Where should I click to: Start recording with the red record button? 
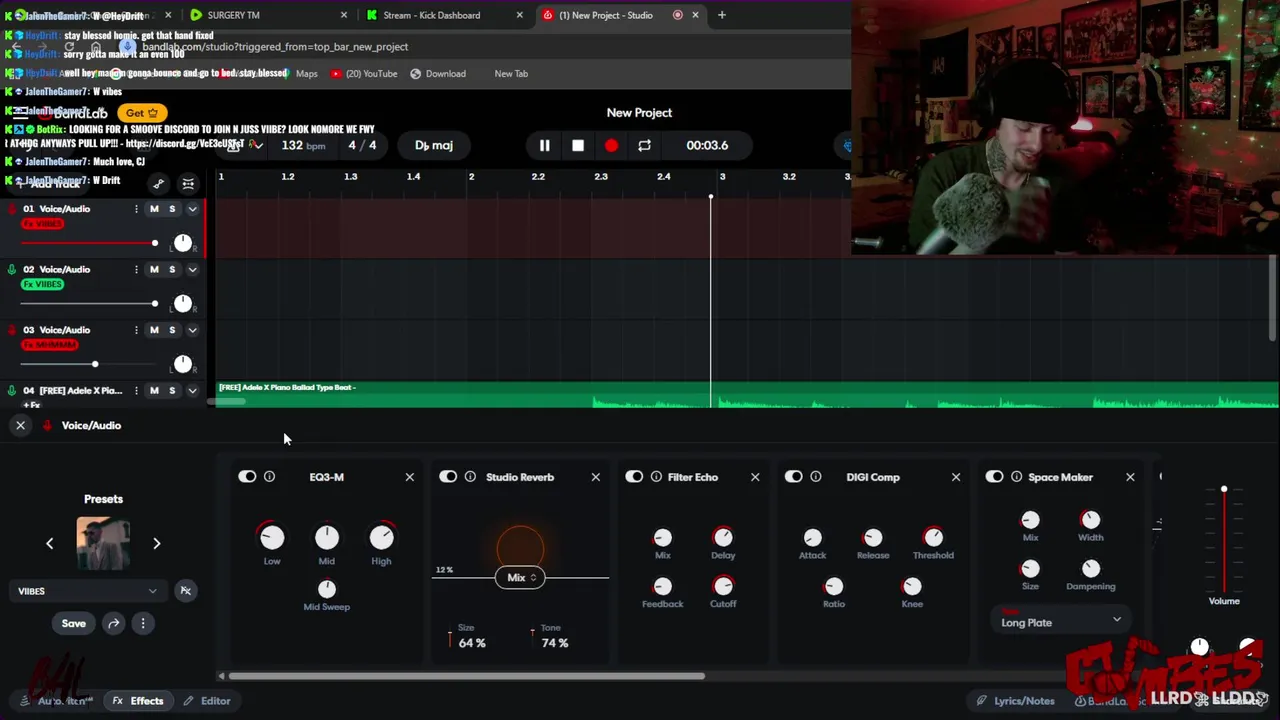[x=611, y=145]
